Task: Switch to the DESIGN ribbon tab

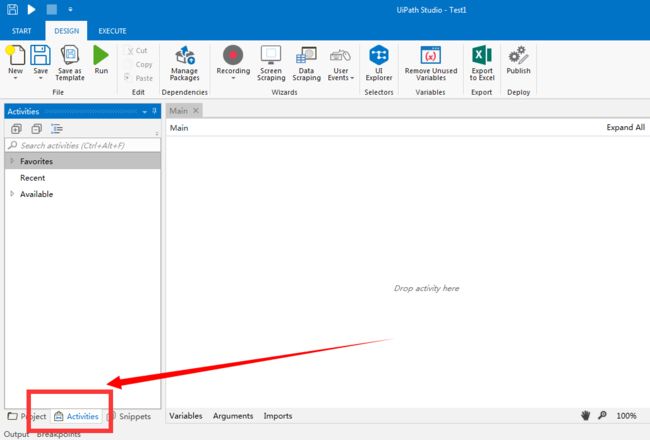Action: pos(66,31)
